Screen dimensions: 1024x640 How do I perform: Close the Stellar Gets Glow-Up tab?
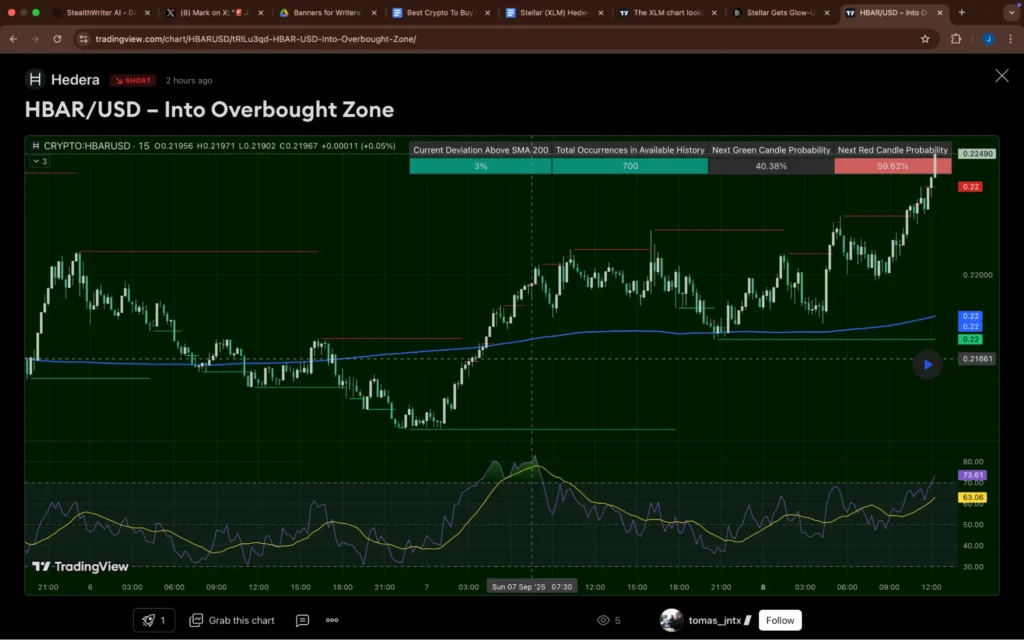tap(827, 12)
